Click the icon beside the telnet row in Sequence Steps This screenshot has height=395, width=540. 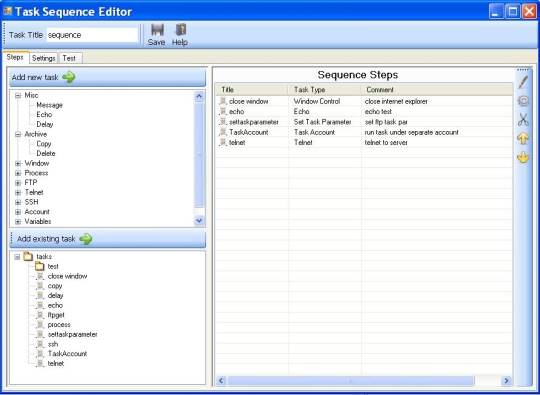(223, 142)
